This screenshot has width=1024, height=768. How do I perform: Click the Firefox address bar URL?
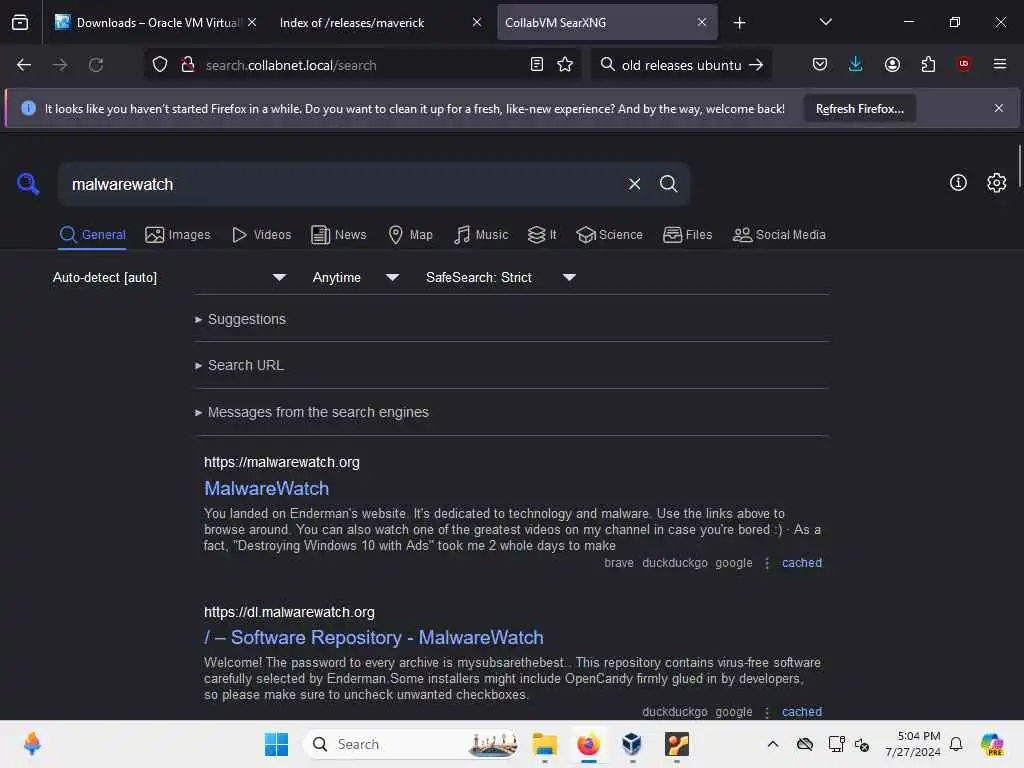291,65
